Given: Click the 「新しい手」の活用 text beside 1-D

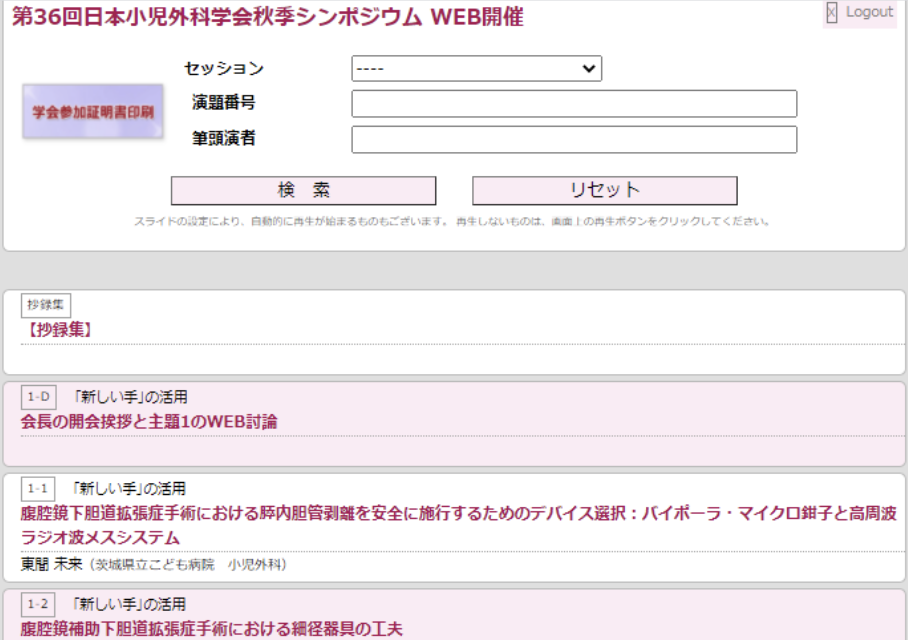Looking at the screenshot, I should [x=130, y=398].
